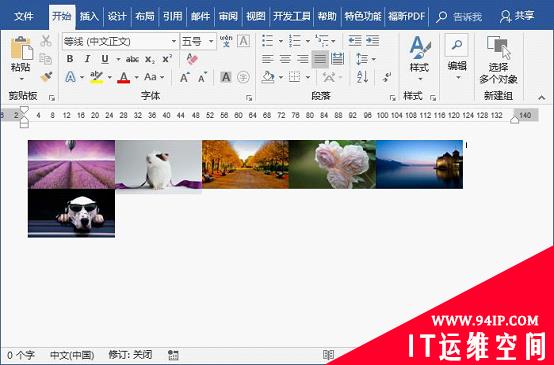Show or hide paragraph marks
Viewport: 554px width, 365px height.
[387, 77]
